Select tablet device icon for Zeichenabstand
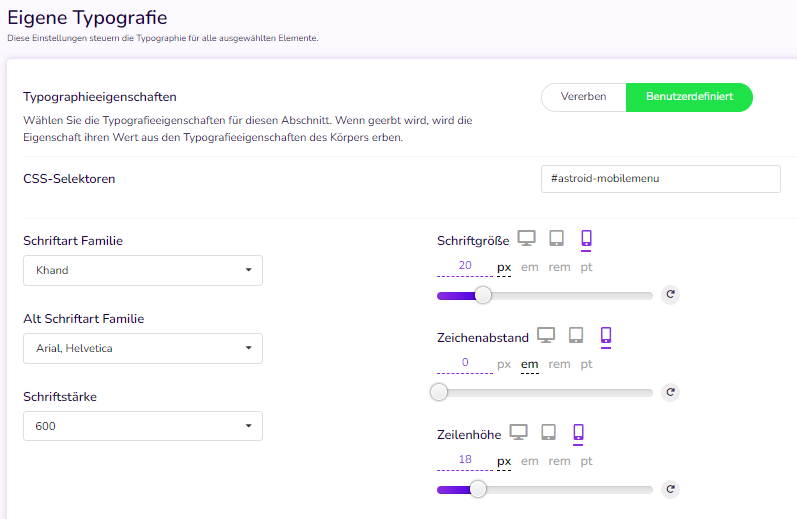 [576, 335]
